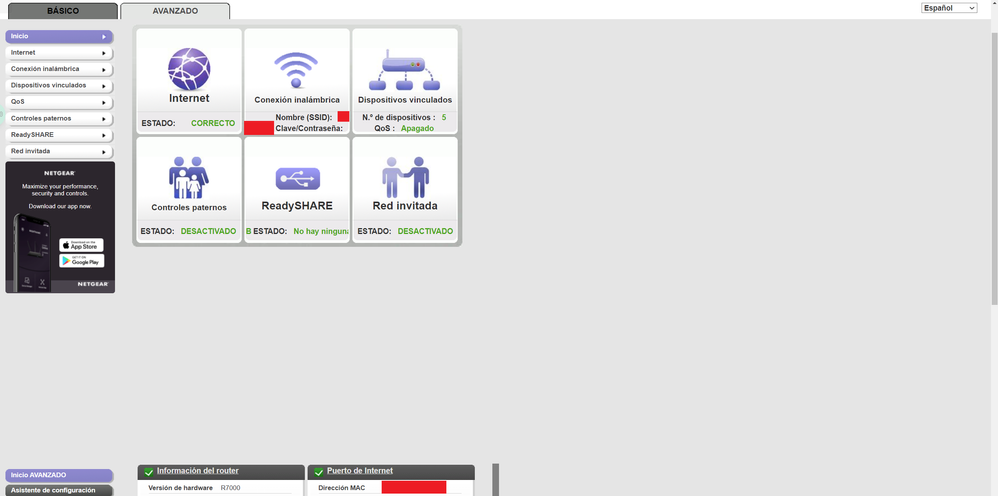Open Conexión inalámbrica in the sidebar
This screenshot has height=496, width=998.
coord(59,69)
